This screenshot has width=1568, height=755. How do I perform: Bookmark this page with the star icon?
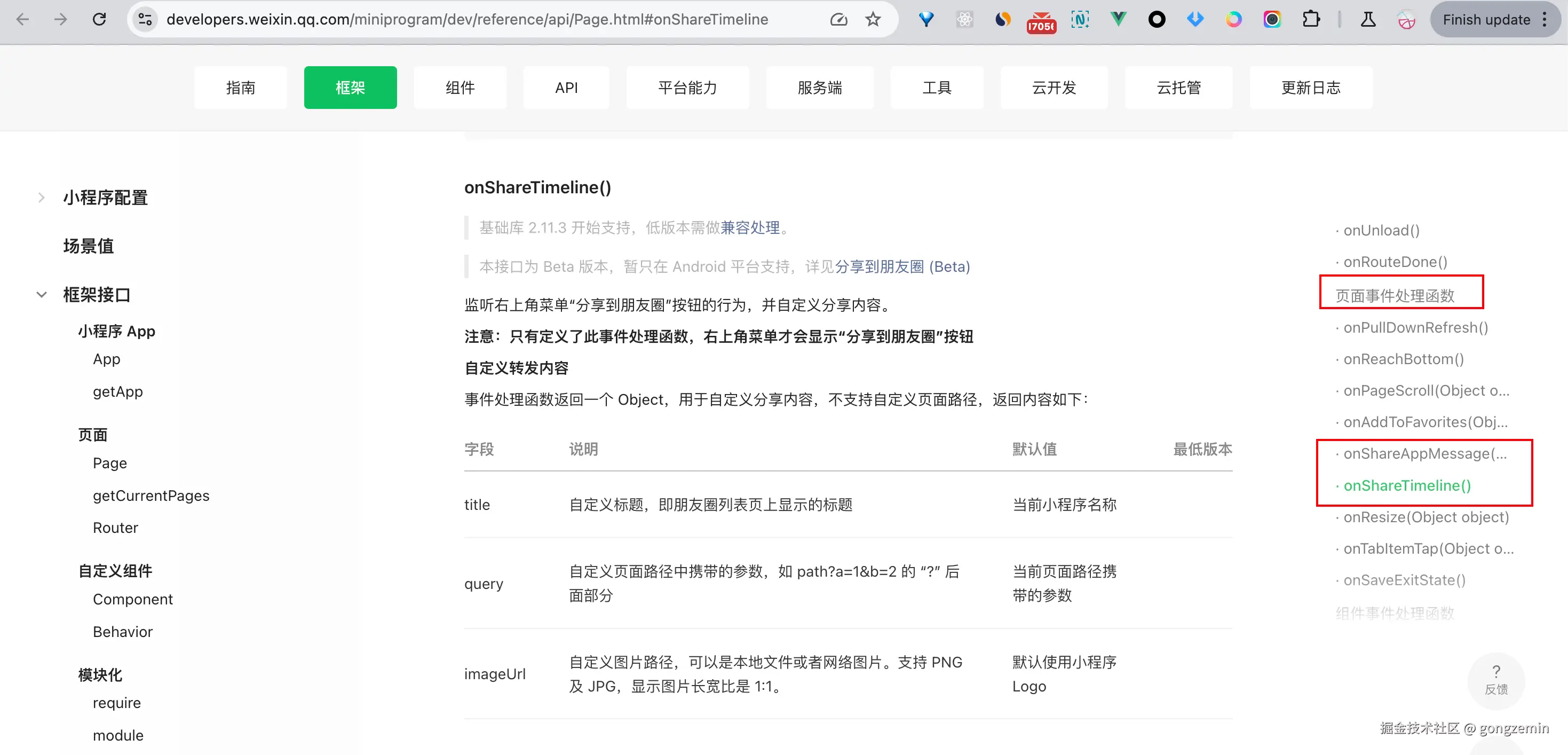point(873,19)
